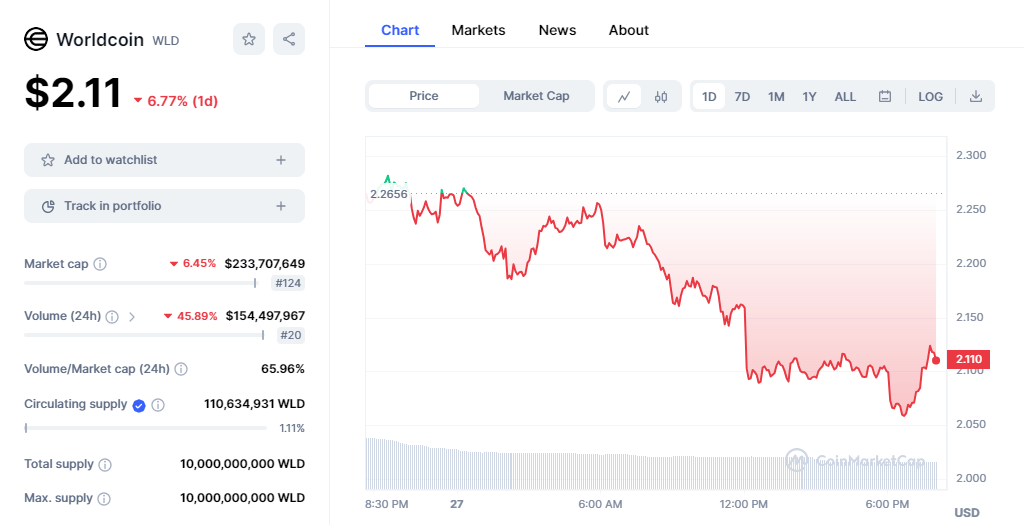Toggle LOG scale on chart
Screen dimensions: 1024x525
point(930,96)
